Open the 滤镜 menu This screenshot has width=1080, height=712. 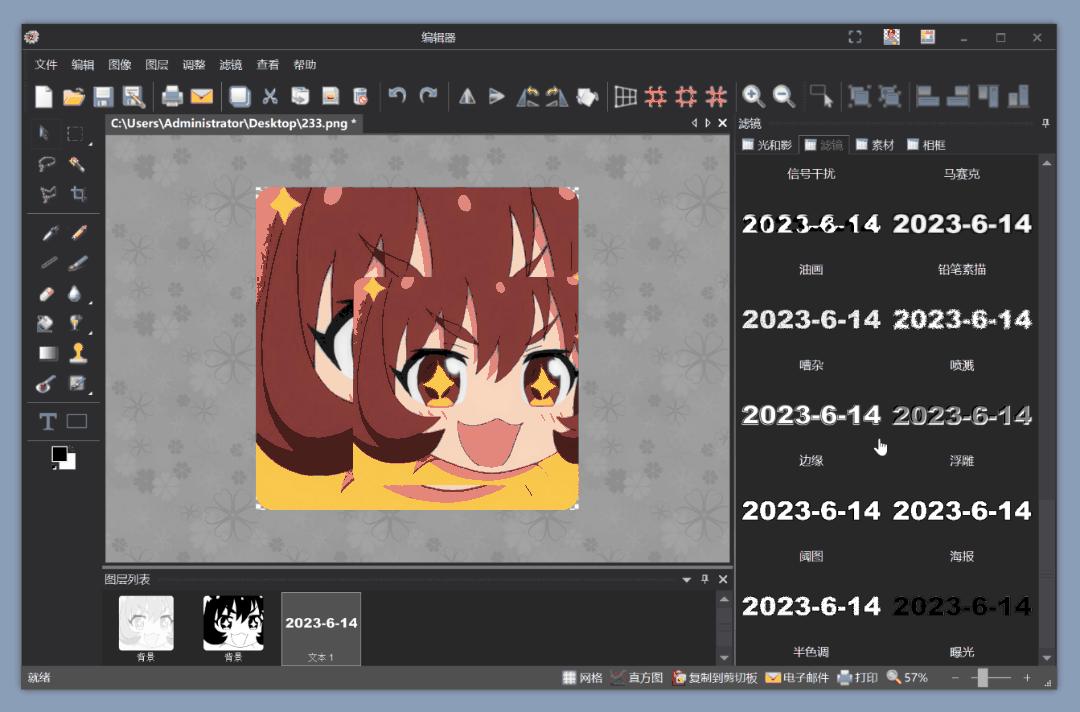click(x=230, y=65)
